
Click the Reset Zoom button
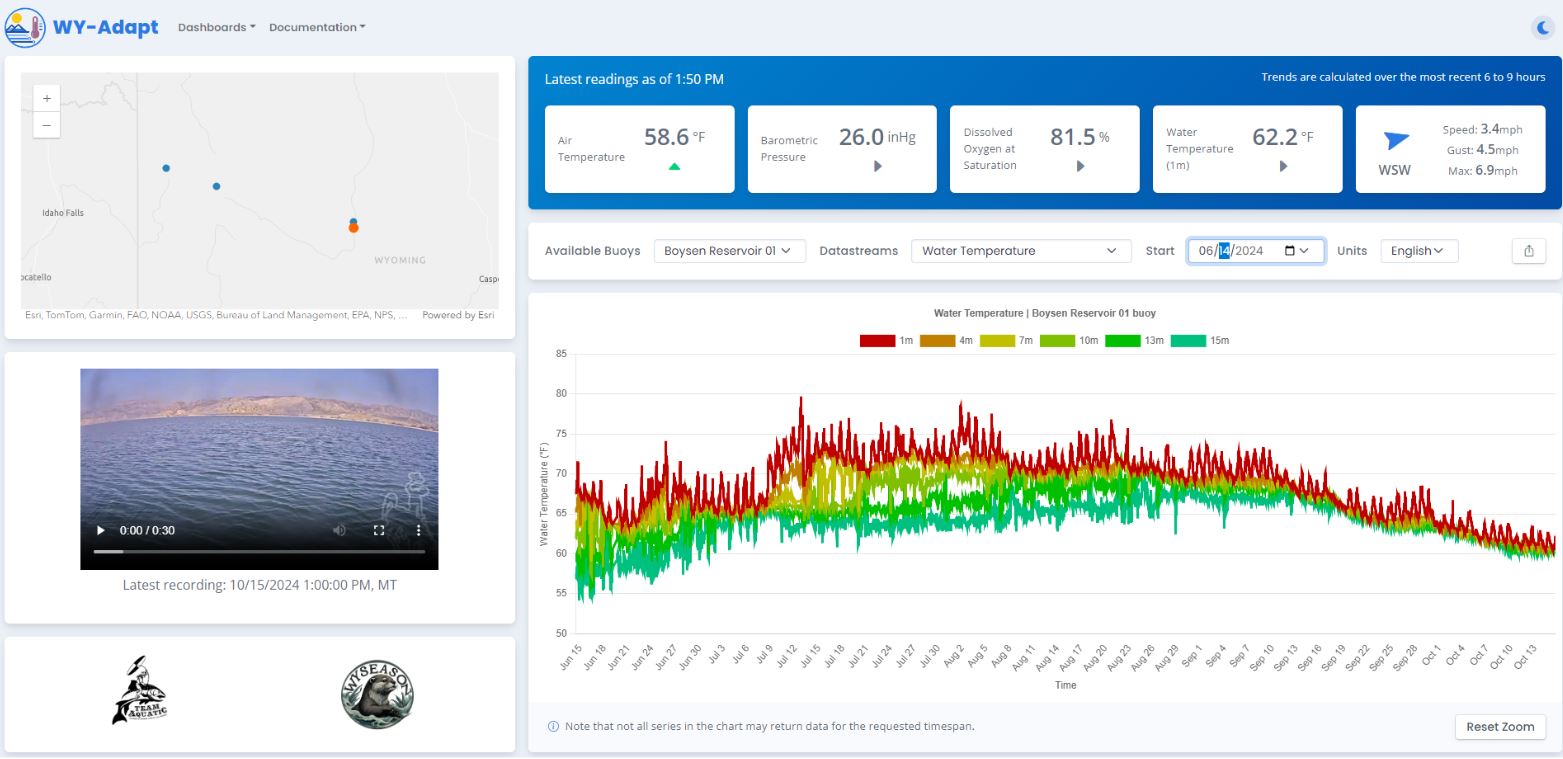coord(1500,727)
